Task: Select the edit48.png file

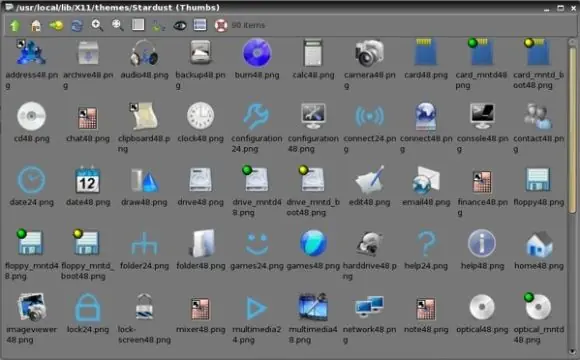Action: click(x=370, y=180)
